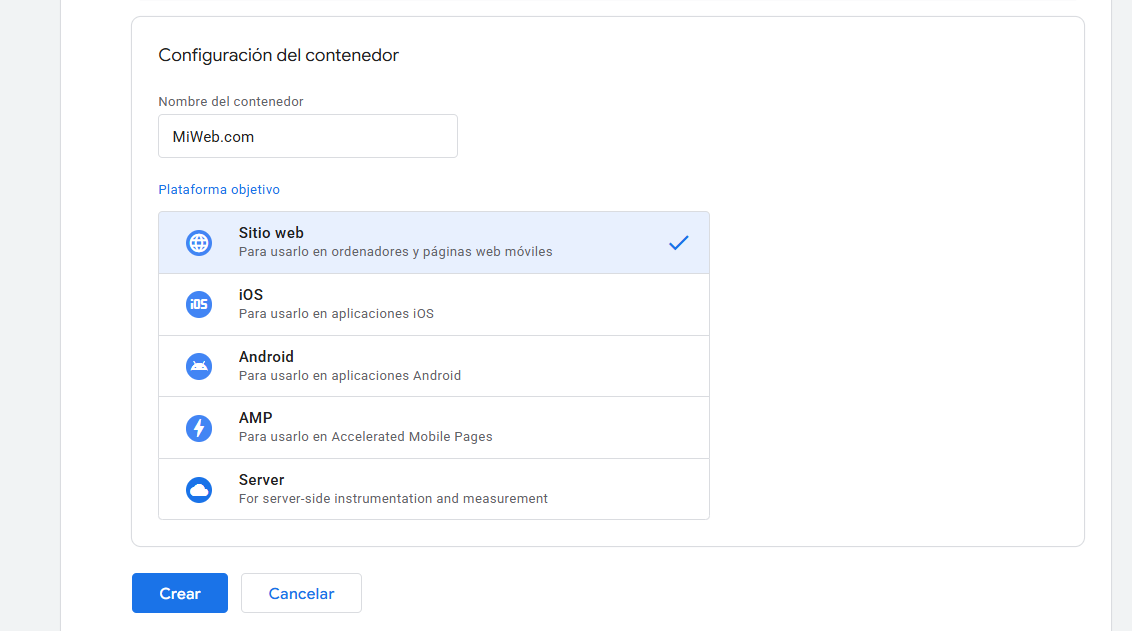The image size is (1132, 631).
Task: Click the Configuración del contenedor heading
Action: [278, 55]
